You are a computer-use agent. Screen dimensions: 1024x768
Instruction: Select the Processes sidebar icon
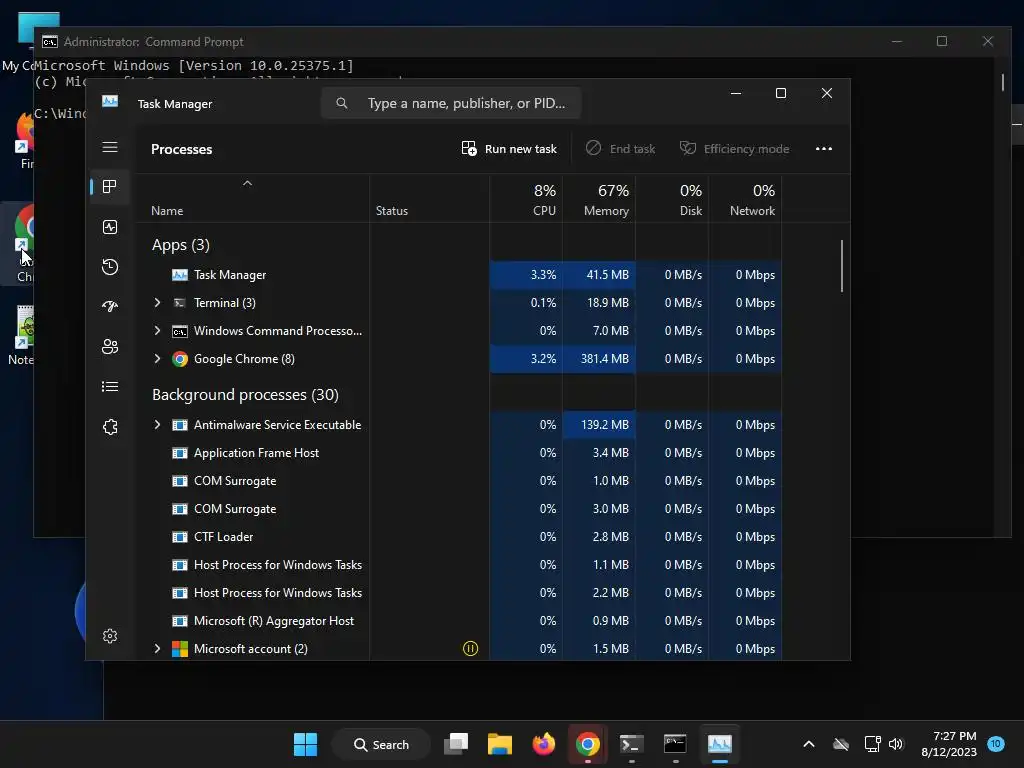110,187
